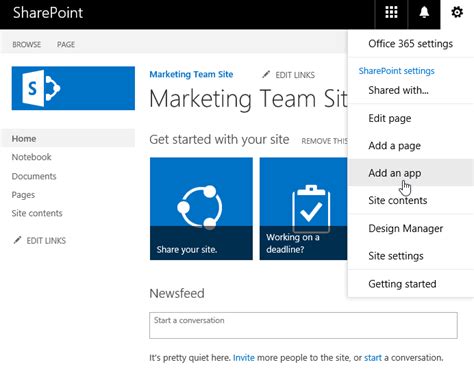Image resolution: width=474 pixels, height=371 pixels.
Task: Choose Shared with... from settings menu
Action: [410, 90]
